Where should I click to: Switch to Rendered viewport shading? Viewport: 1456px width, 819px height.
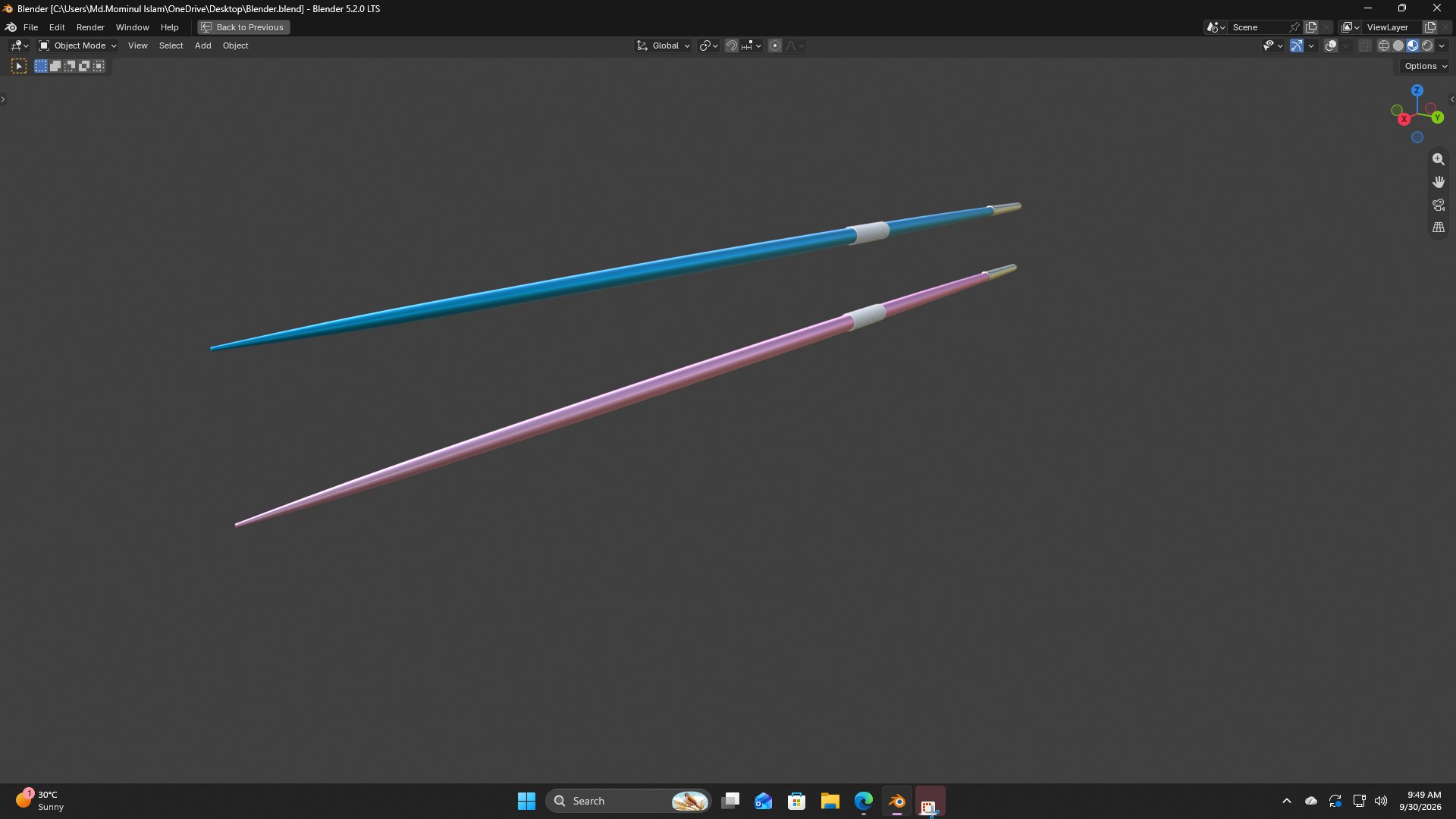tap(1426, 46)
